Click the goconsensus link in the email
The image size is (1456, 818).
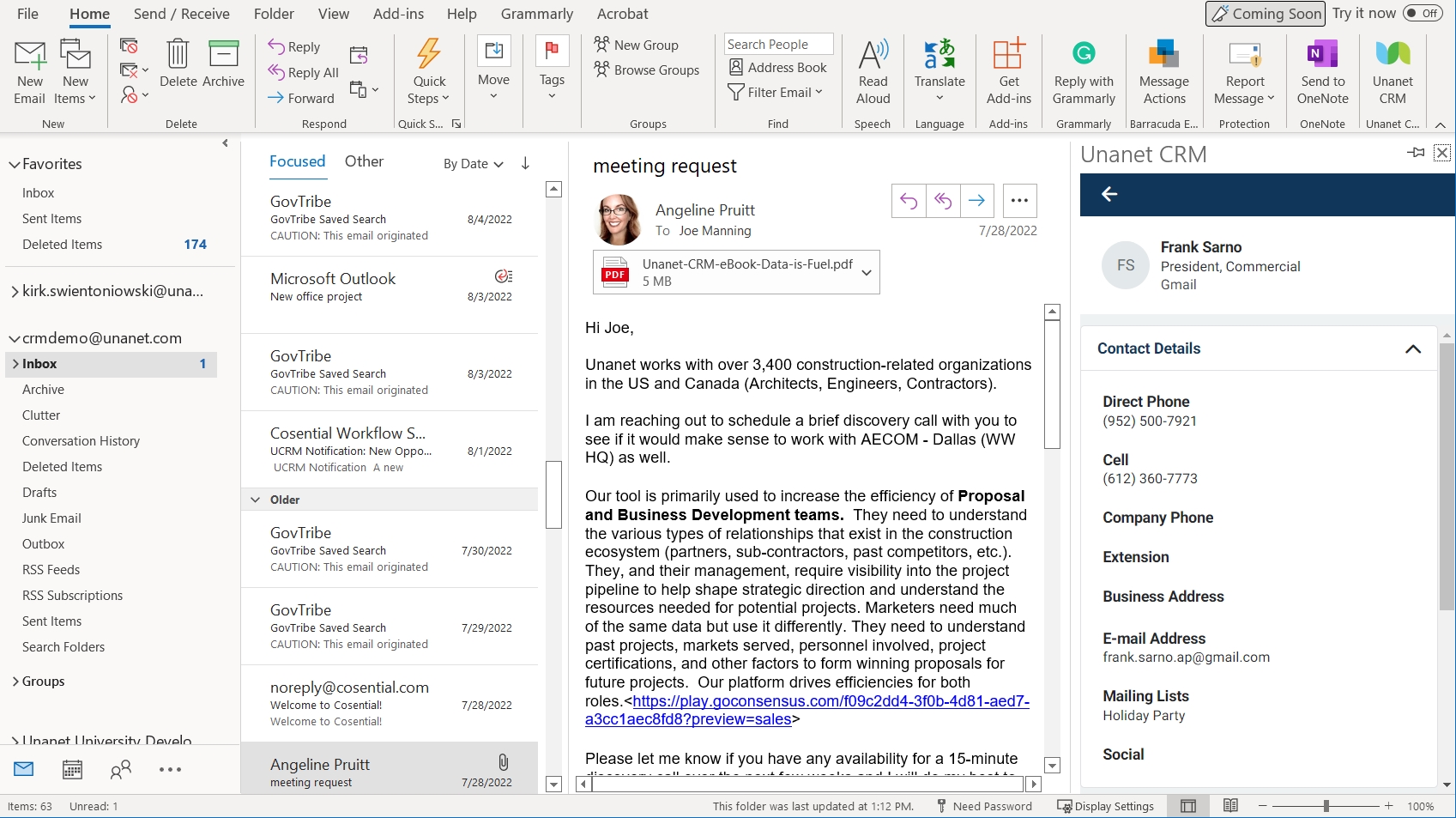(x=807, y=710)
